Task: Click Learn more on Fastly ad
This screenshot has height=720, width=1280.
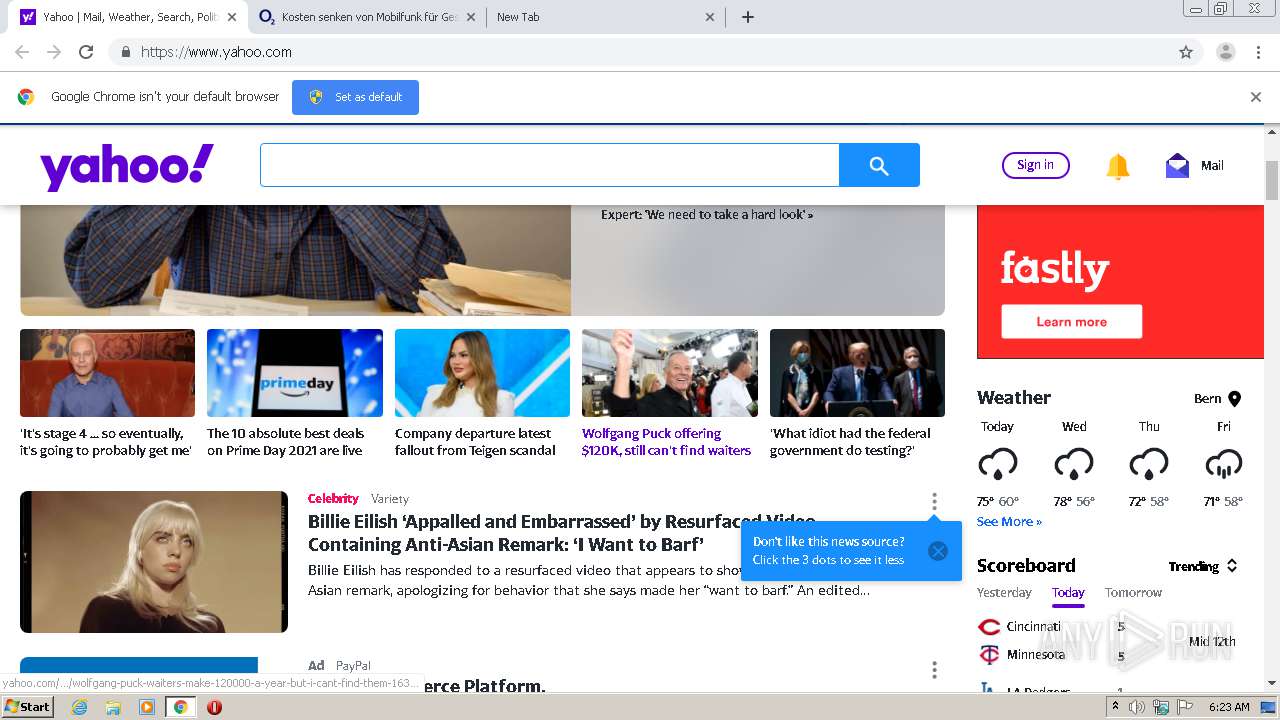Action: pyautogui.click(x=1071, y=322)
